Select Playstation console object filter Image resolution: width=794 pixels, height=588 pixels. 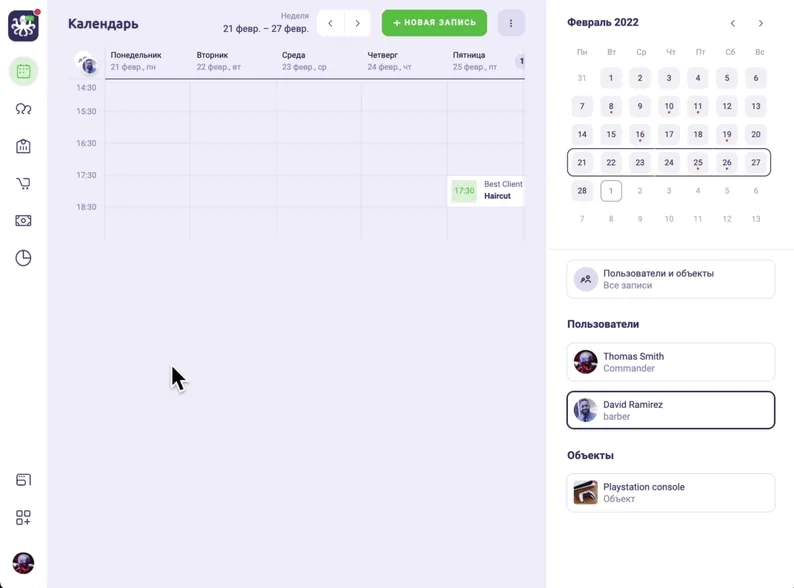pos(670,493)
